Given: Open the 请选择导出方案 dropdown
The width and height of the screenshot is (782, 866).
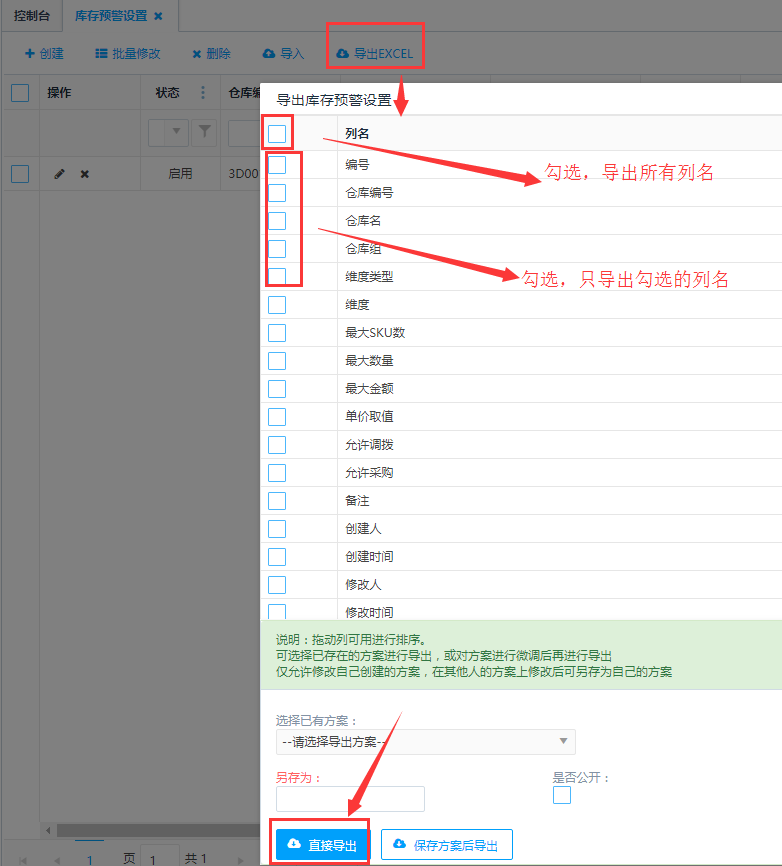Looking at the screenshot, I should [x=425, y=741].
